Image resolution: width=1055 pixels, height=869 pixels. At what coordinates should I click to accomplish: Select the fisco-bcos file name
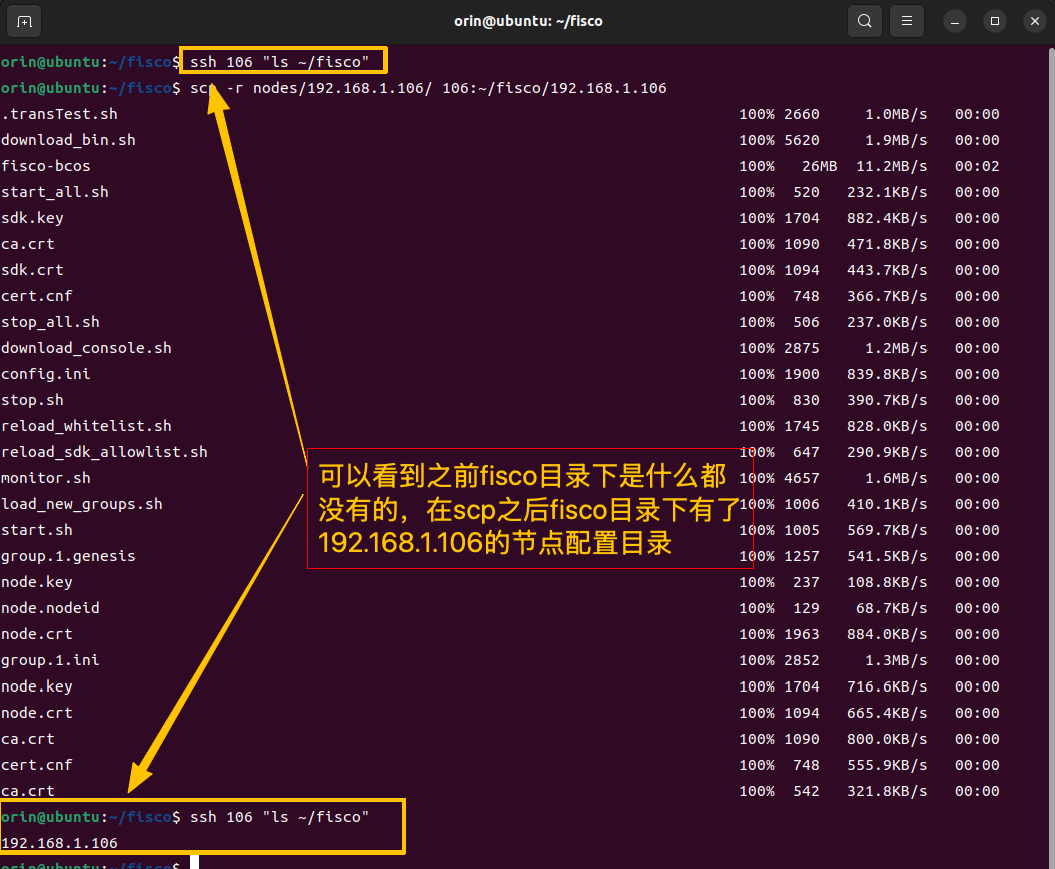(45, 166)
